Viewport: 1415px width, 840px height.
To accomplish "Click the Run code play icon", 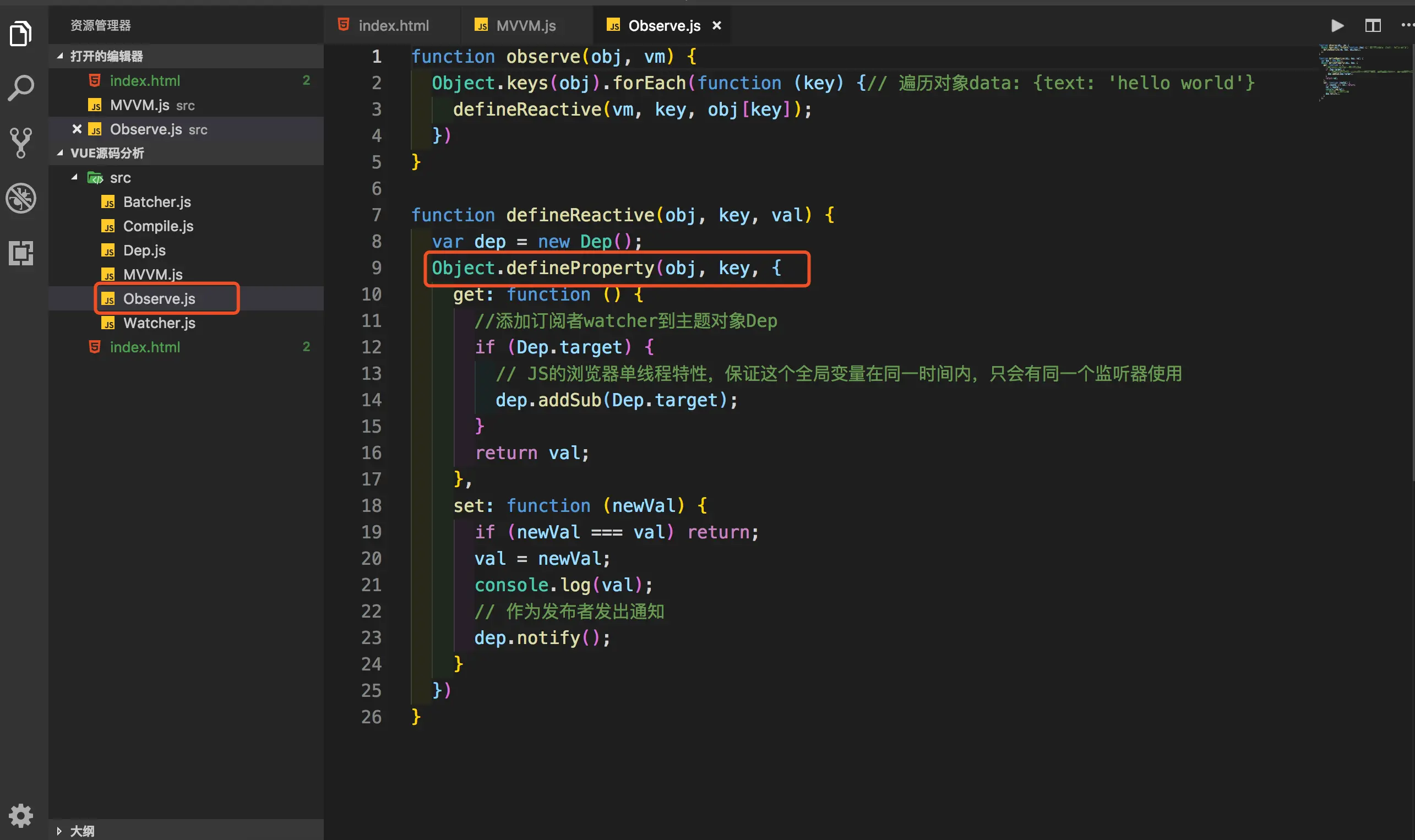I will (x=1337, y=25).
